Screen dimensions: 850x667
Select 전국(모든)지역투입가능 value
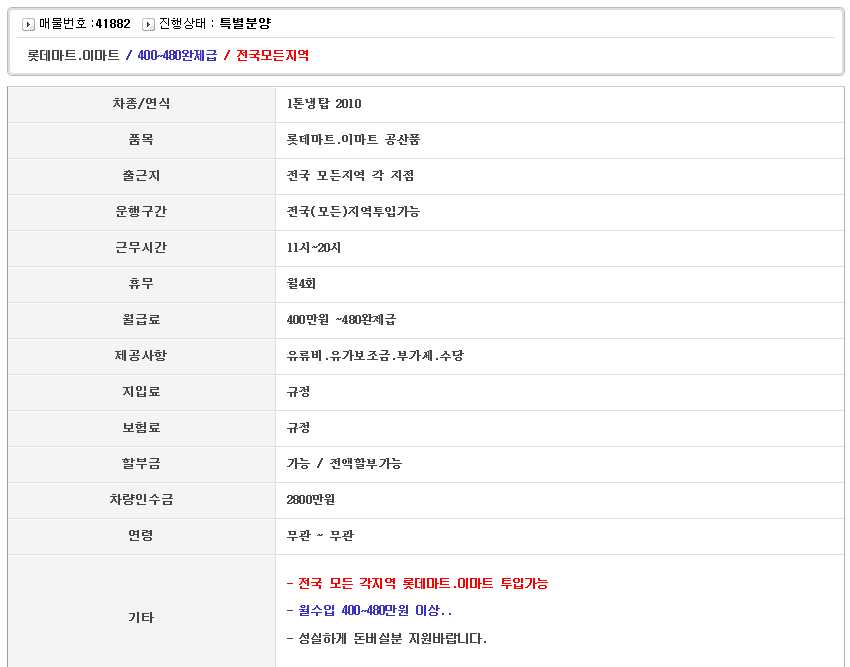[x=353, y=211]
